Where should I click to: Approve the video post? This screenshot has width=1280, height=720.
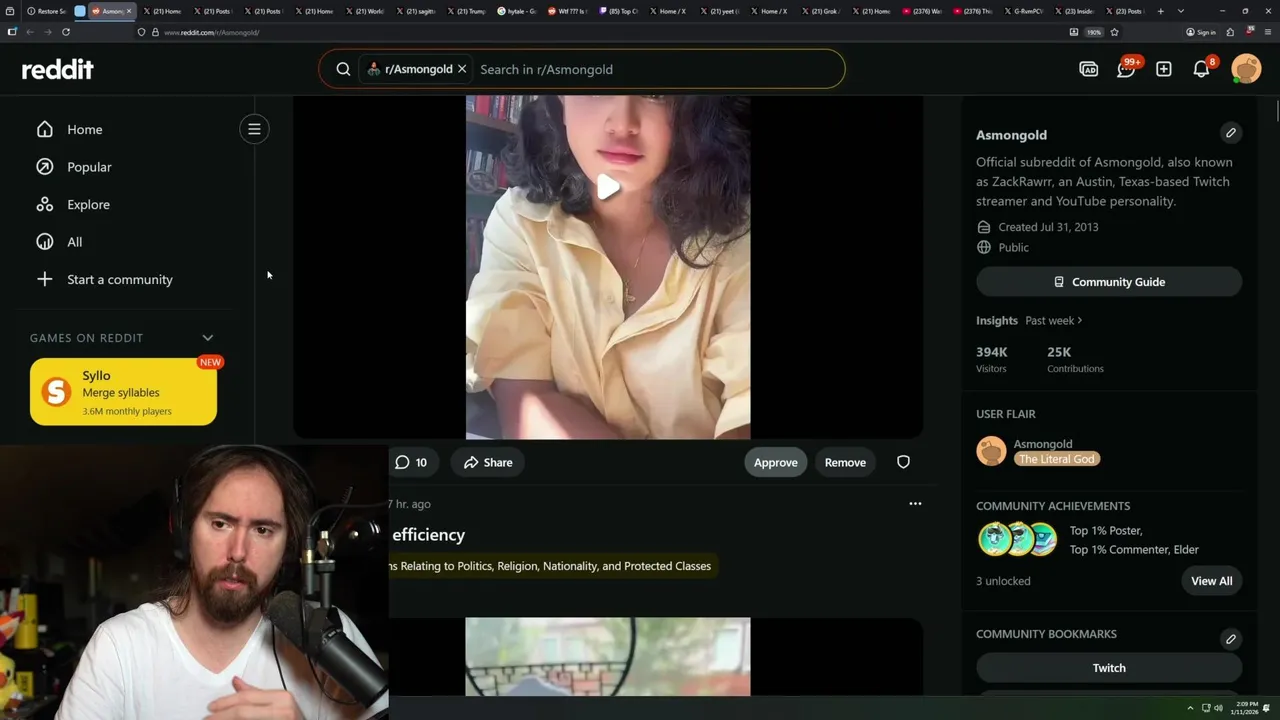click(775, 462)
